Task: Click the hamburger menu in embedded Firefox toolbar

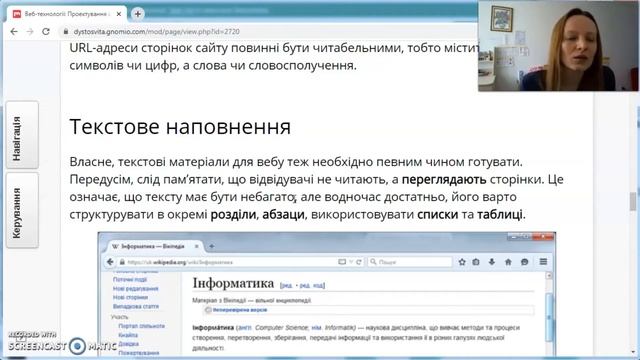Action: click(543, 262)
